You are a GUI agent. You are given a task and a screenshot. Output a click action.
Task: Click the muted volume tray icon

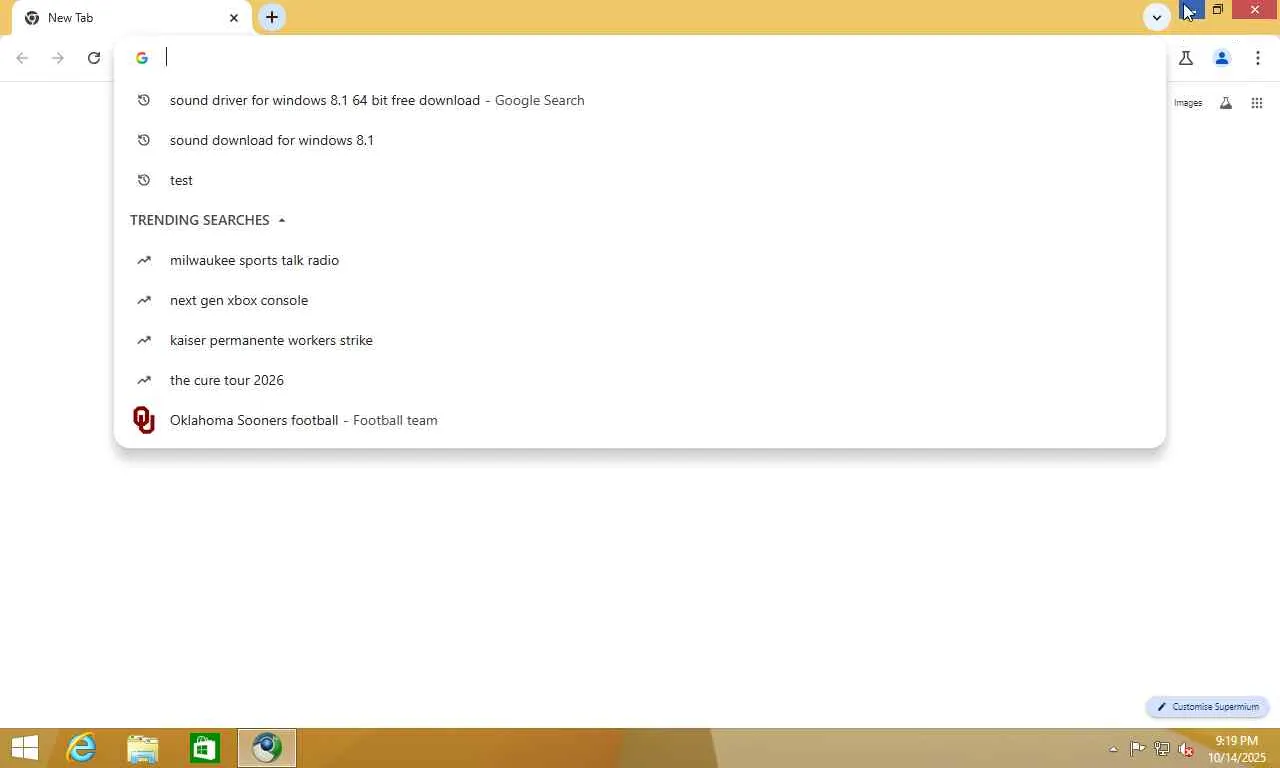click(1187, 748)
